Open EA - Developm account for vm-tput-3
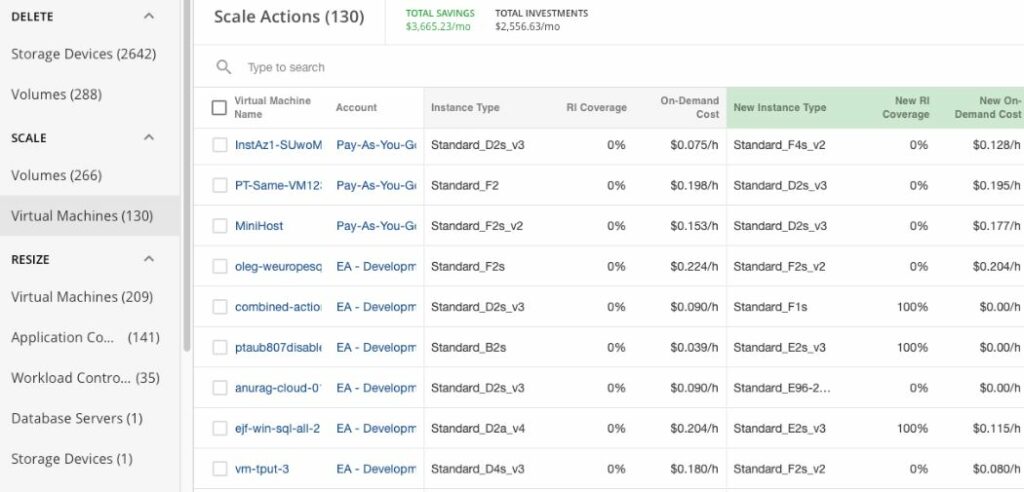Image resolution: width=1024 pixels, height=492 pixels. pyautogui.click(x=376, y=469)
